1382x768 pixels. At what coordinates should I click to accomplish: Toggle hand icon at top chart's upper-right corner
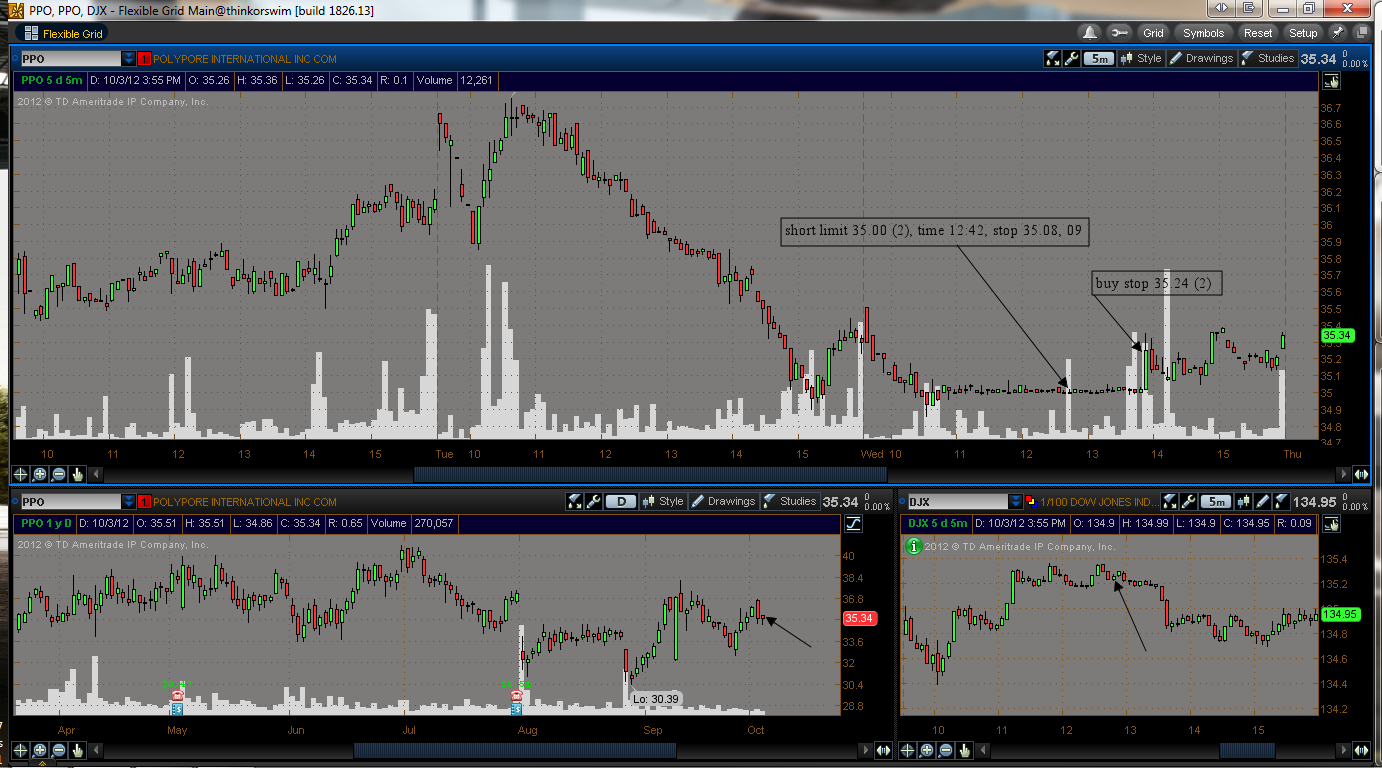(1331, 80)
